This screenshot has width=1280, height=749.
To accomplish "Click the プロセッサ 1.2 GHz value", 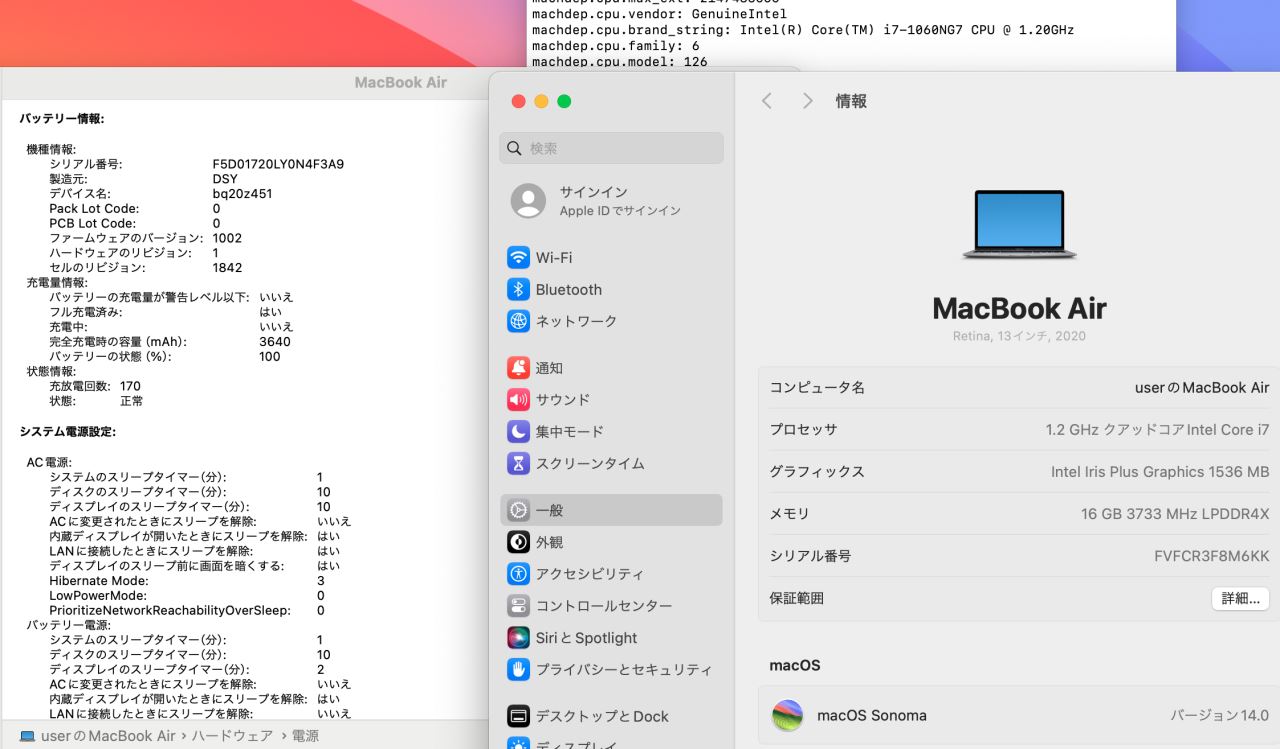I will click(1158, 430).
